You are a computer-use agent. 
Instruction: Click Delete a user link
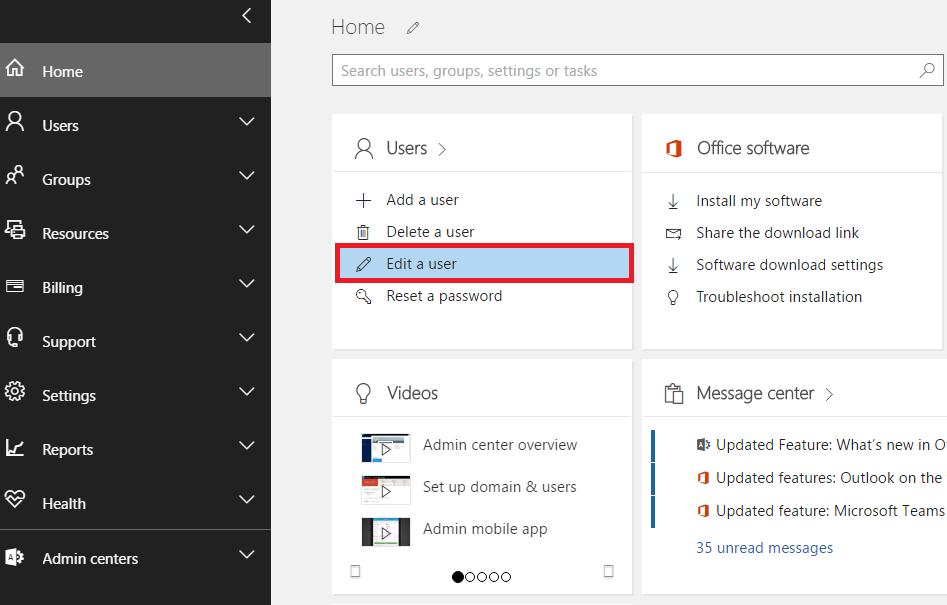430,232
